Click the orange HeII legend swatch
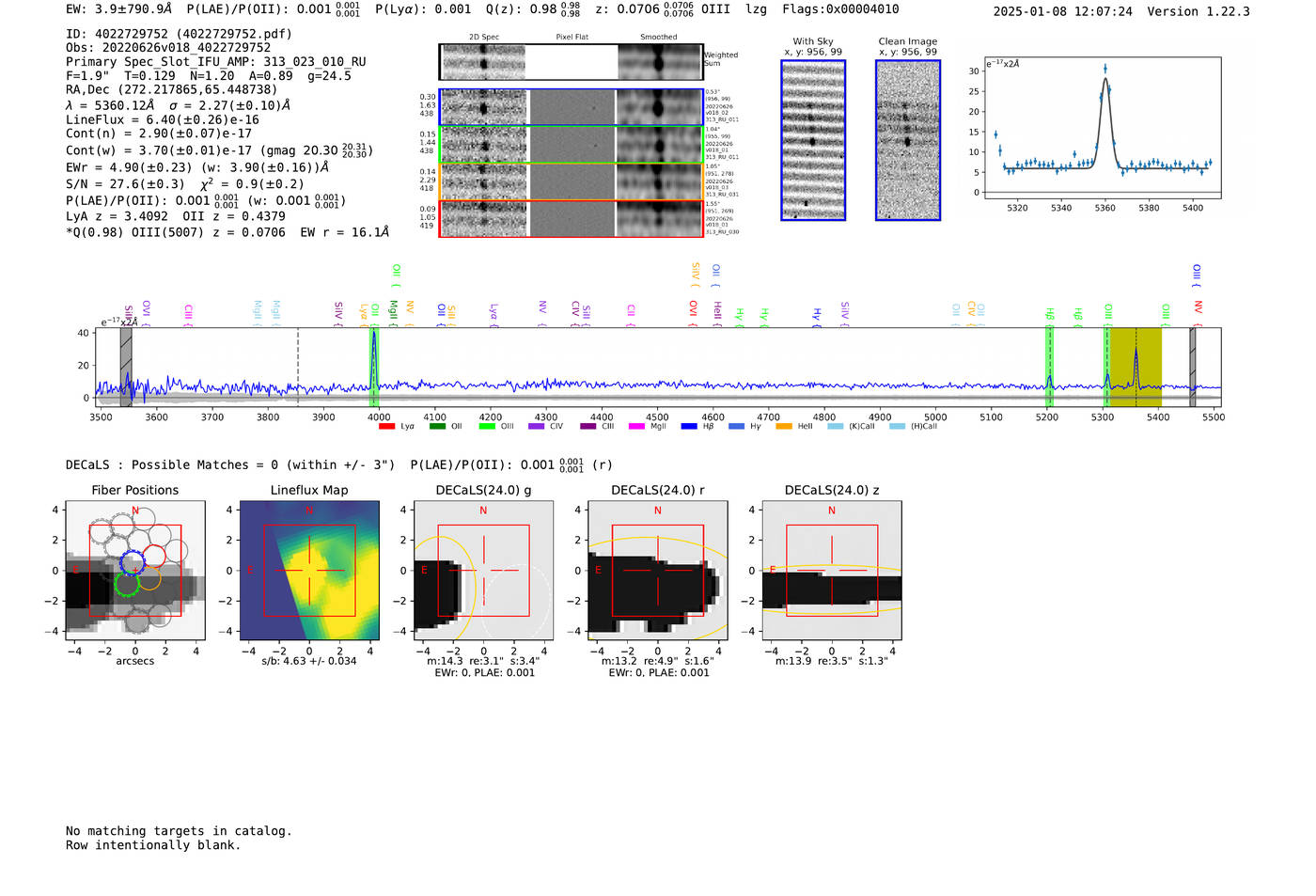The image size is (1316, 896). 784,427
